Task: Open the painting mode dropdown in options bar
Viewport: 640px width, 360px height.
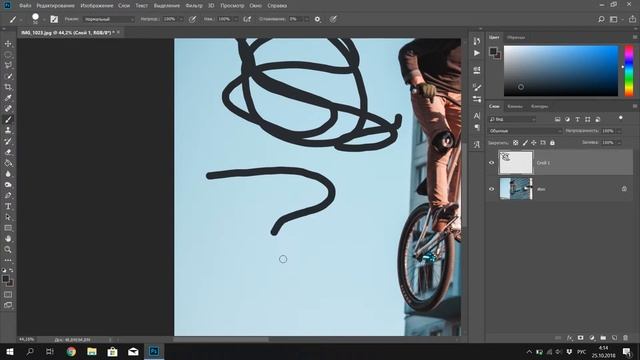Action: coord(109,19)
